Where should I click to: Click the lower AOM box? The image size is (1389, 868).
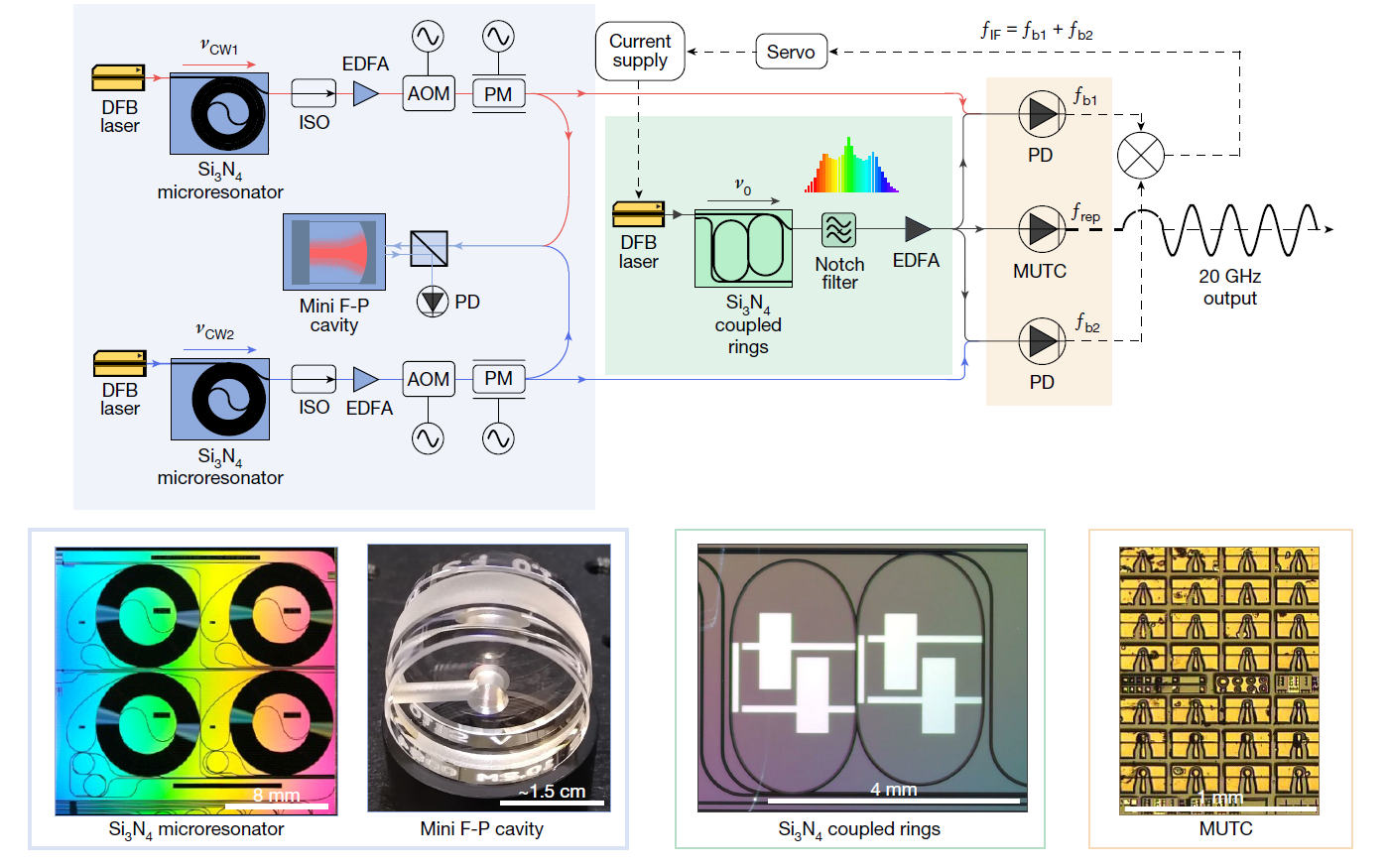point(429,379)
